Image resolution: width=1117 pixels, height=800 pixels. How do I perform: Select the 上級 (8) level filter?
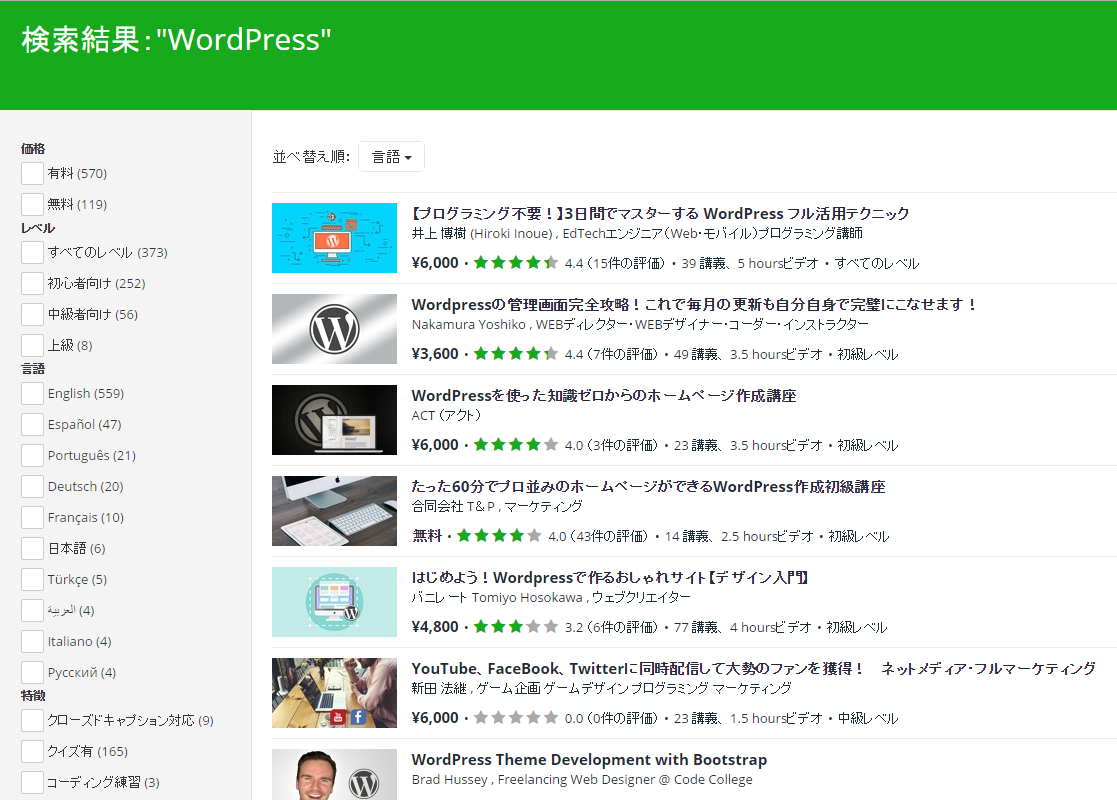coord(32,345)
